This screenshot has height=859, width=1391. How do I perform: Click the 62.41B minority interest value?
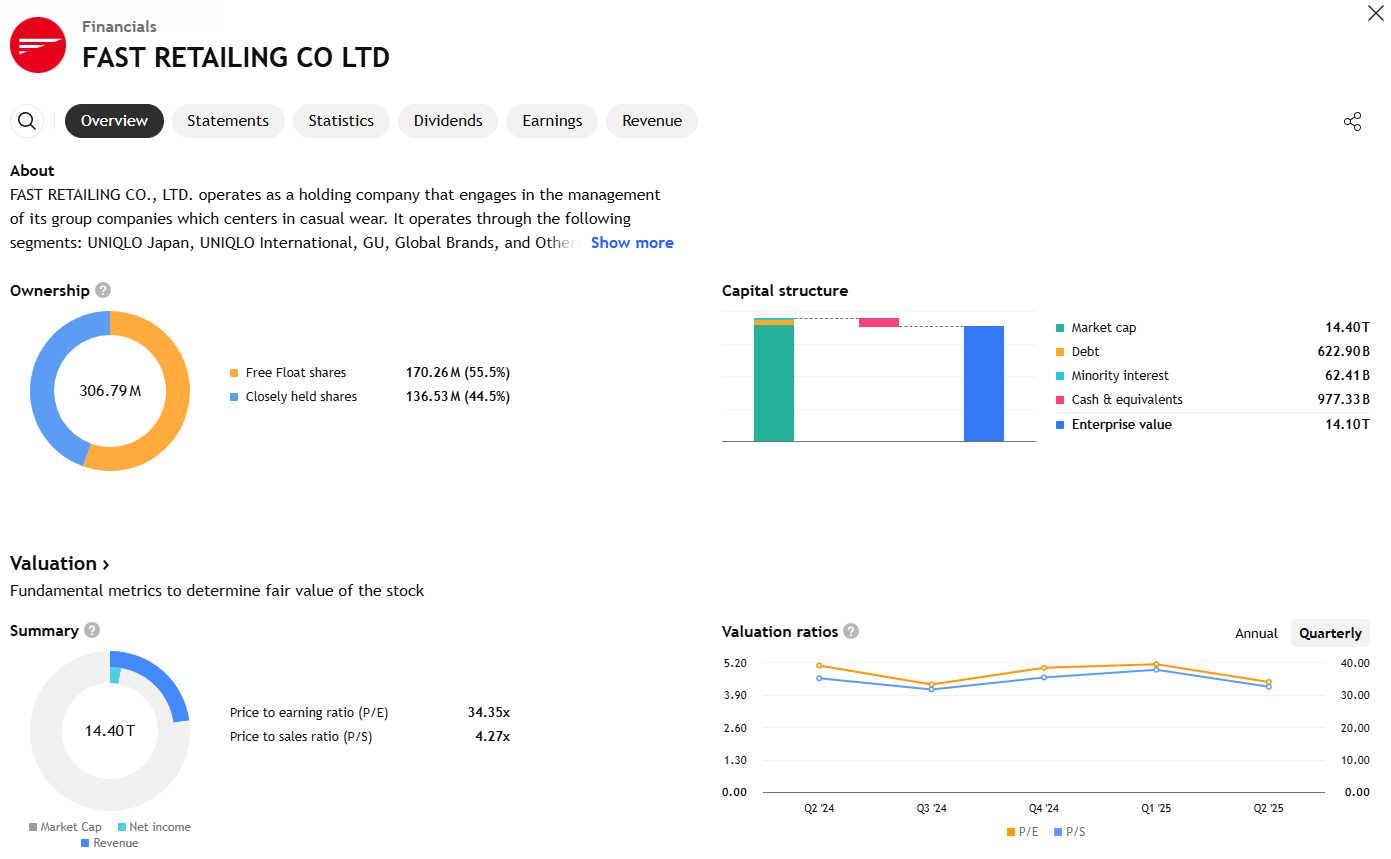[x=1347, y=376]
